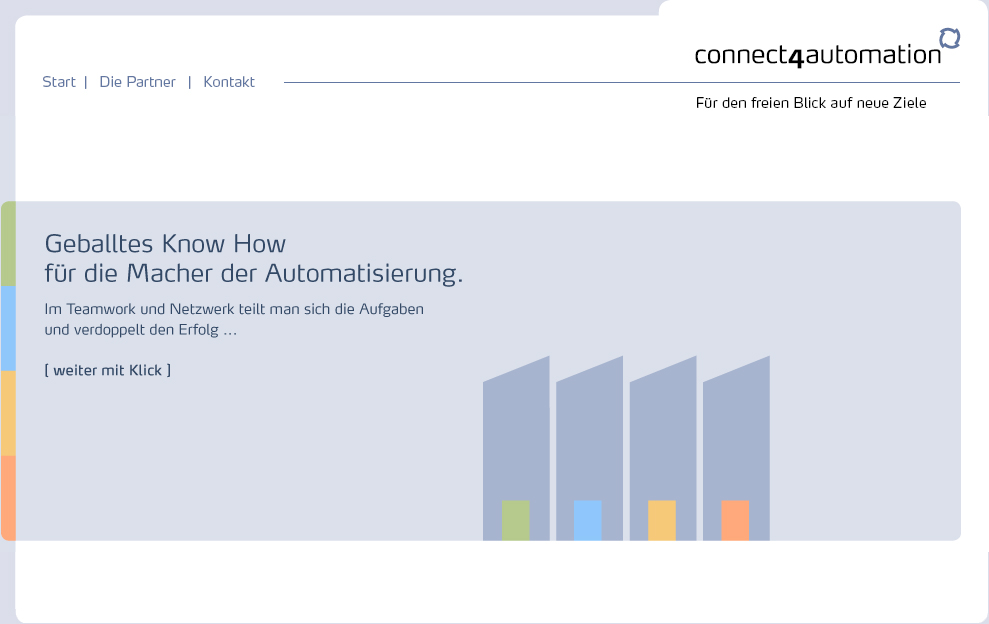This screenshot has width=989, height=624.
Task: Click the circular arrows icon in logo
Action: (x=949, y=38)
